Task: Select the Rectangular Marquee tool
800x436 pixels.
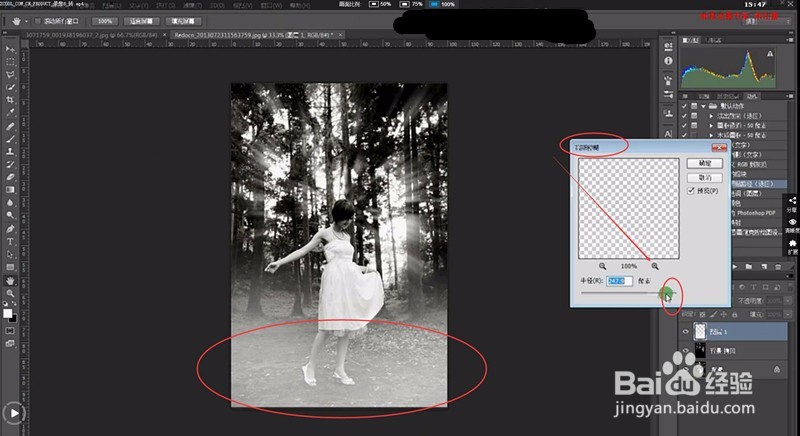Action: 10,62
